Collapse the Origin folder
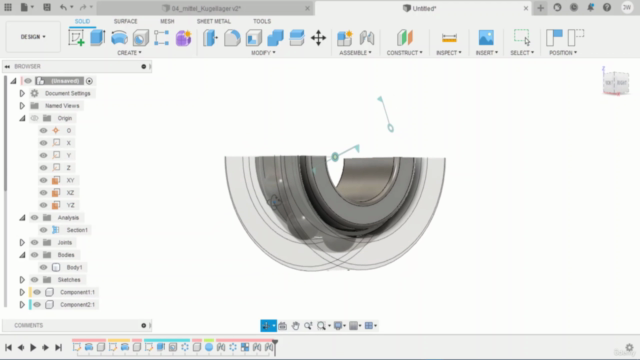The image size is (640, 360). coord(22,118)
